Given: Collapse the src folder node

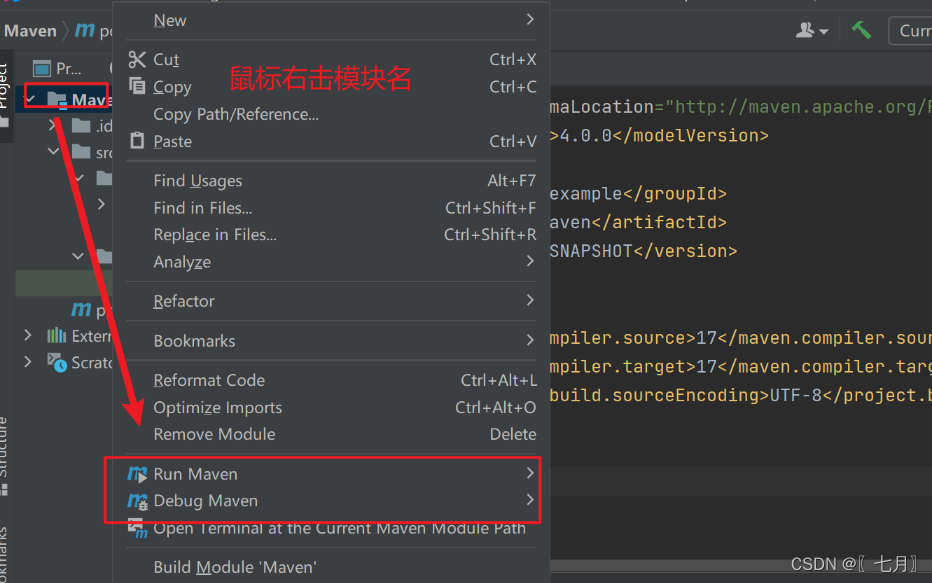Looking at the screenshot, I should coord(53,152).
